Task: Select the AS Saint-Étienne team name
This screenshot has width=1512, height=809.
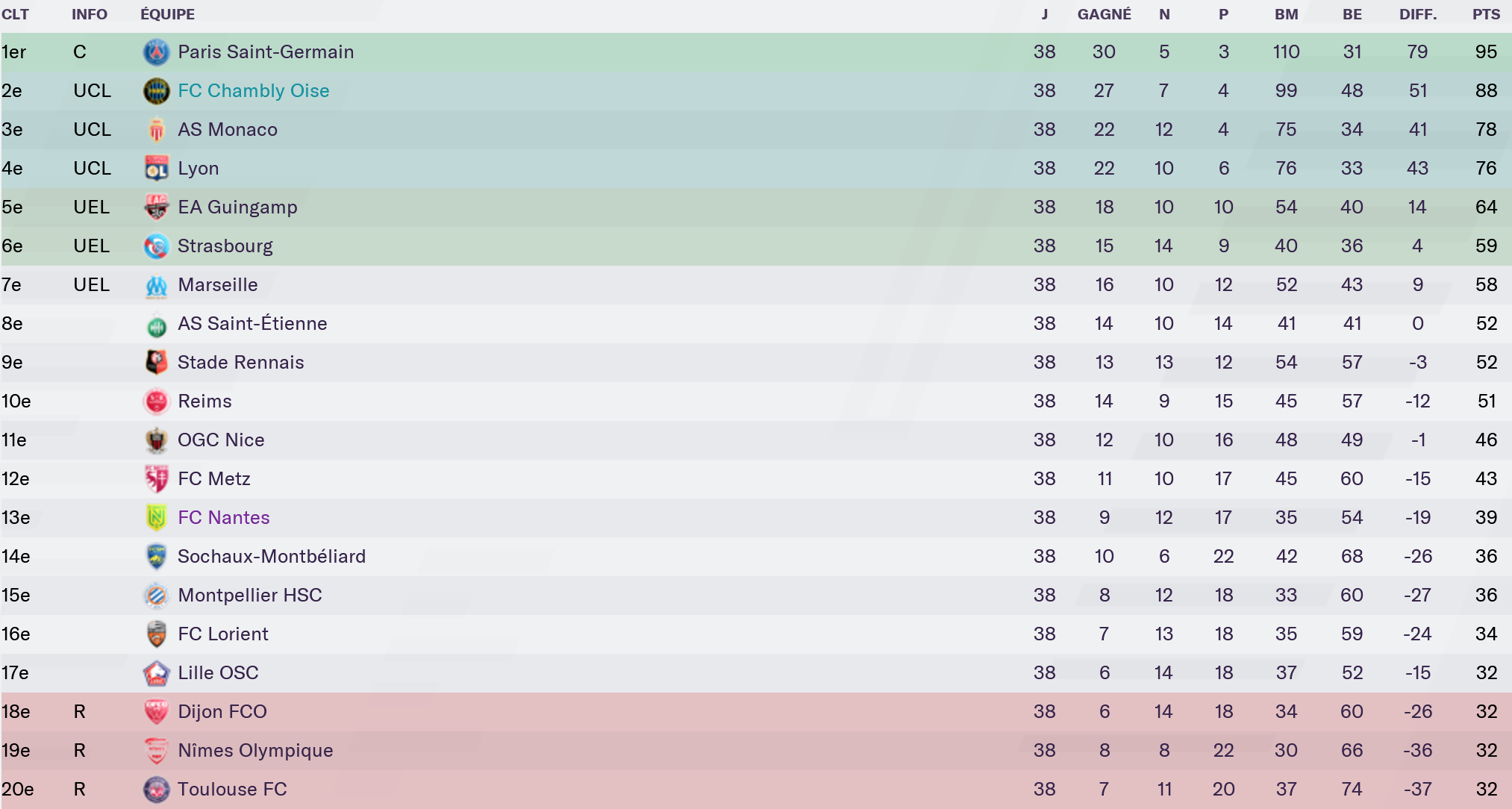Action: click(252, 324)
